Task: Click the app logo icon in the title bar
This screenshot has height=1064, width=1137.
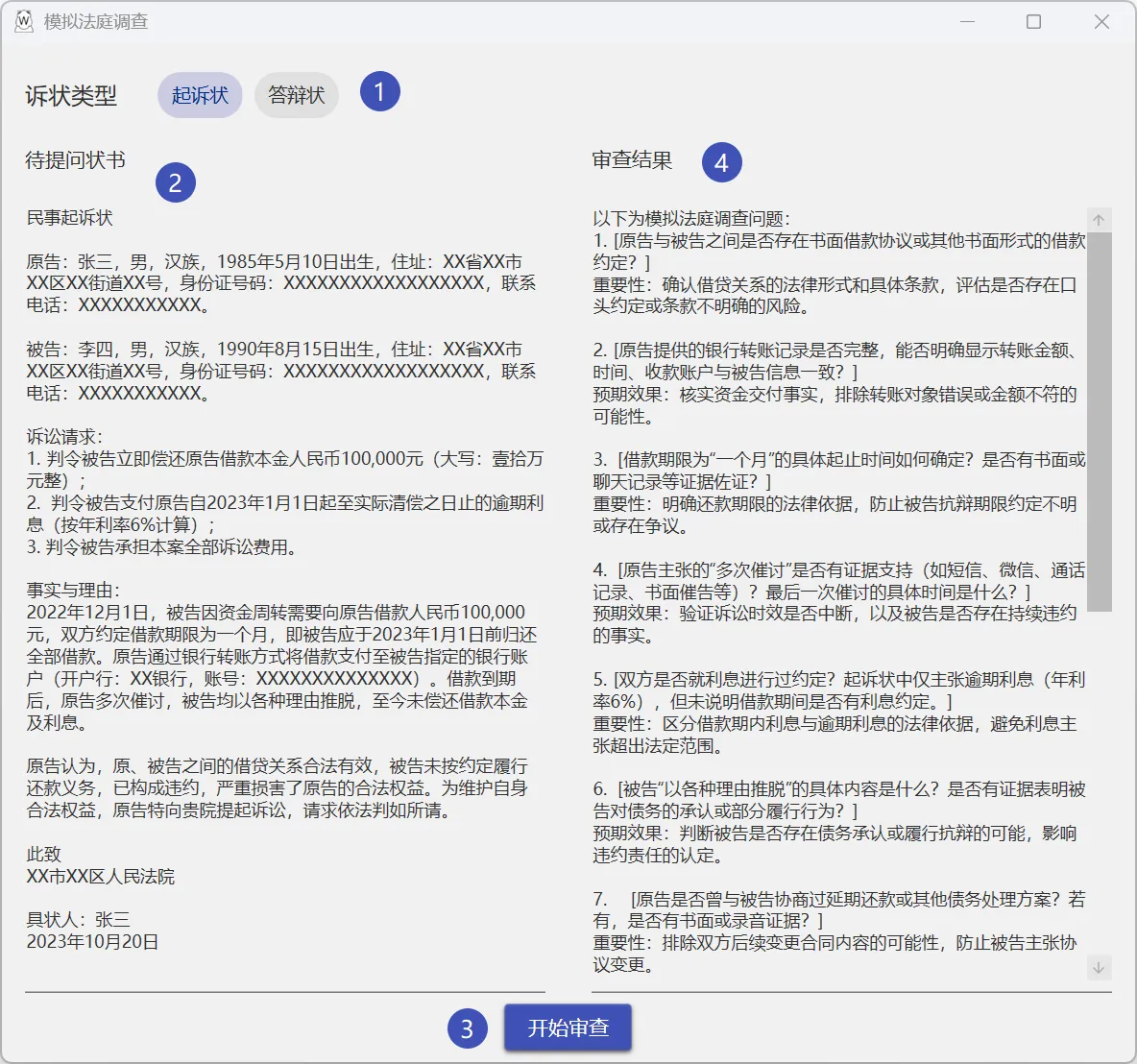Action: [x=23, y=20]
